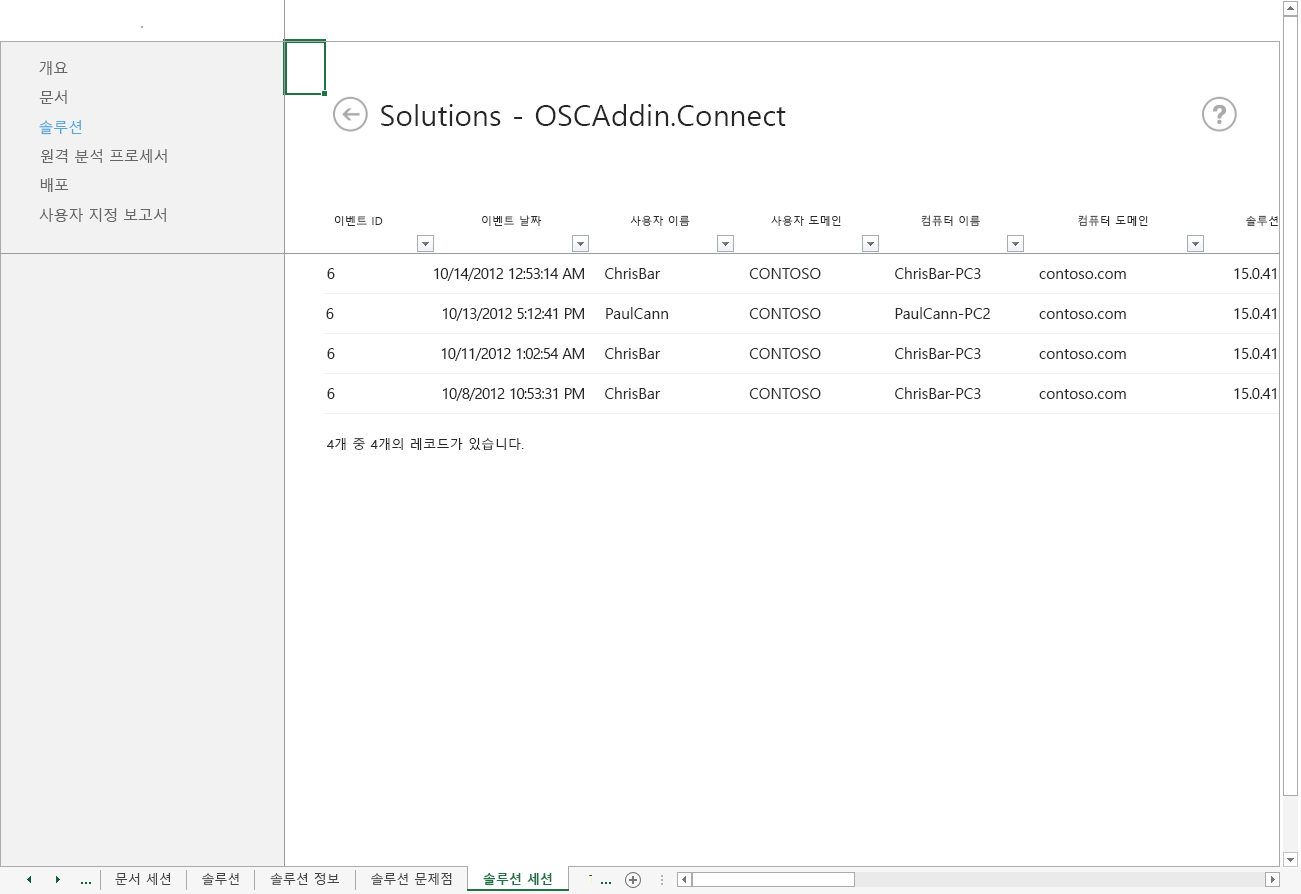Open filter dropdown for 이벤트 ID column
Viewport: 1301px width, 894px height.
(x=425, y=243)
